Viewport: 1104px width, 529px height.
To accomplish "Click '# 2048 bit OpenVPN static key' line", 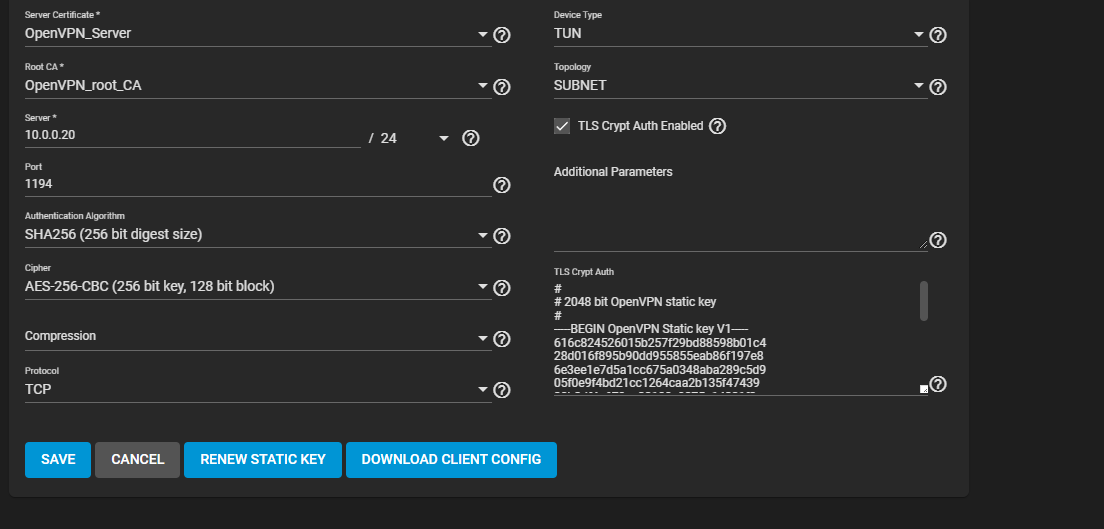I will coord(635,302).
